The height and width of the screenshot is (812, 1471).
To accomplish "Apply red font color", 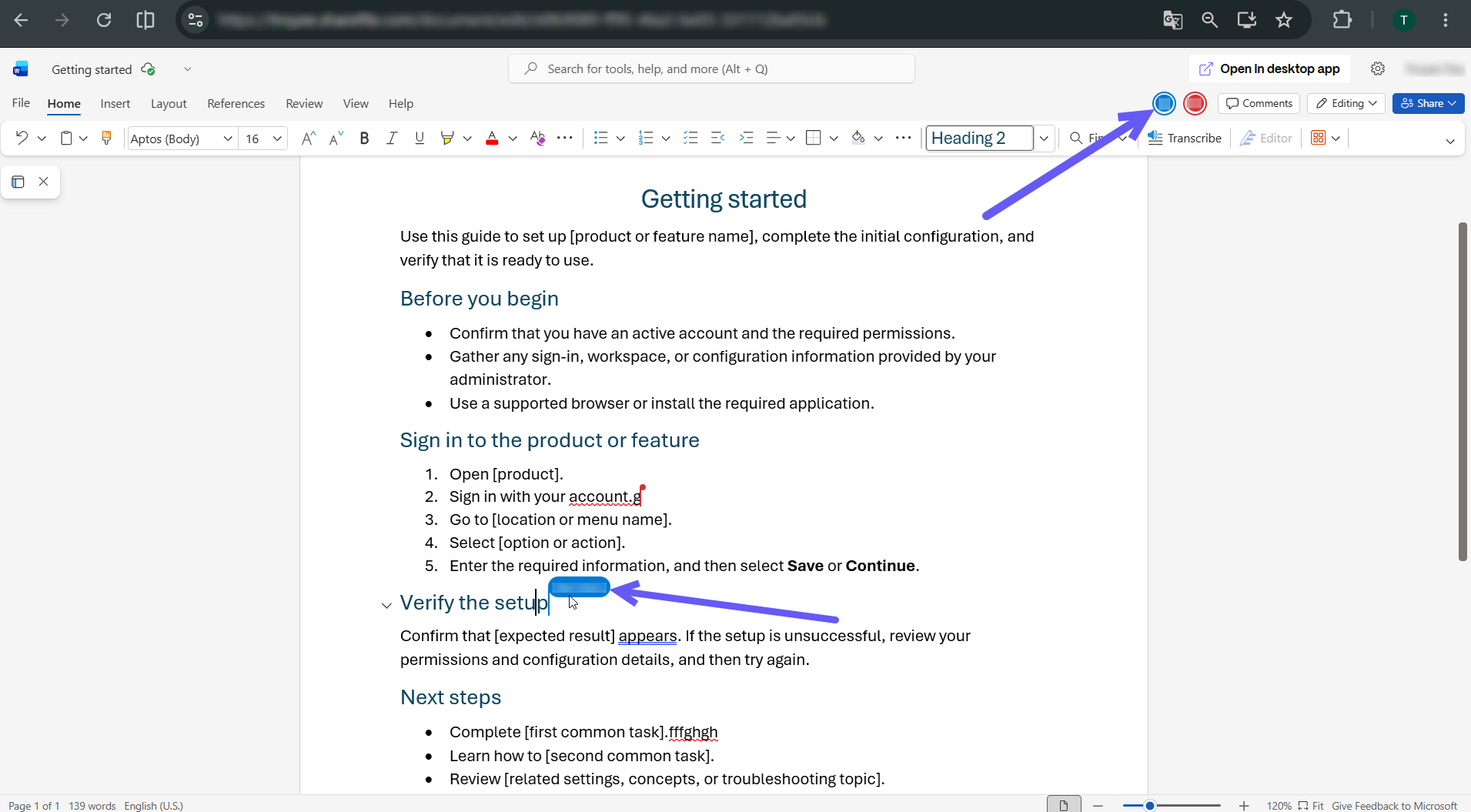I will [x=492, y=138].
